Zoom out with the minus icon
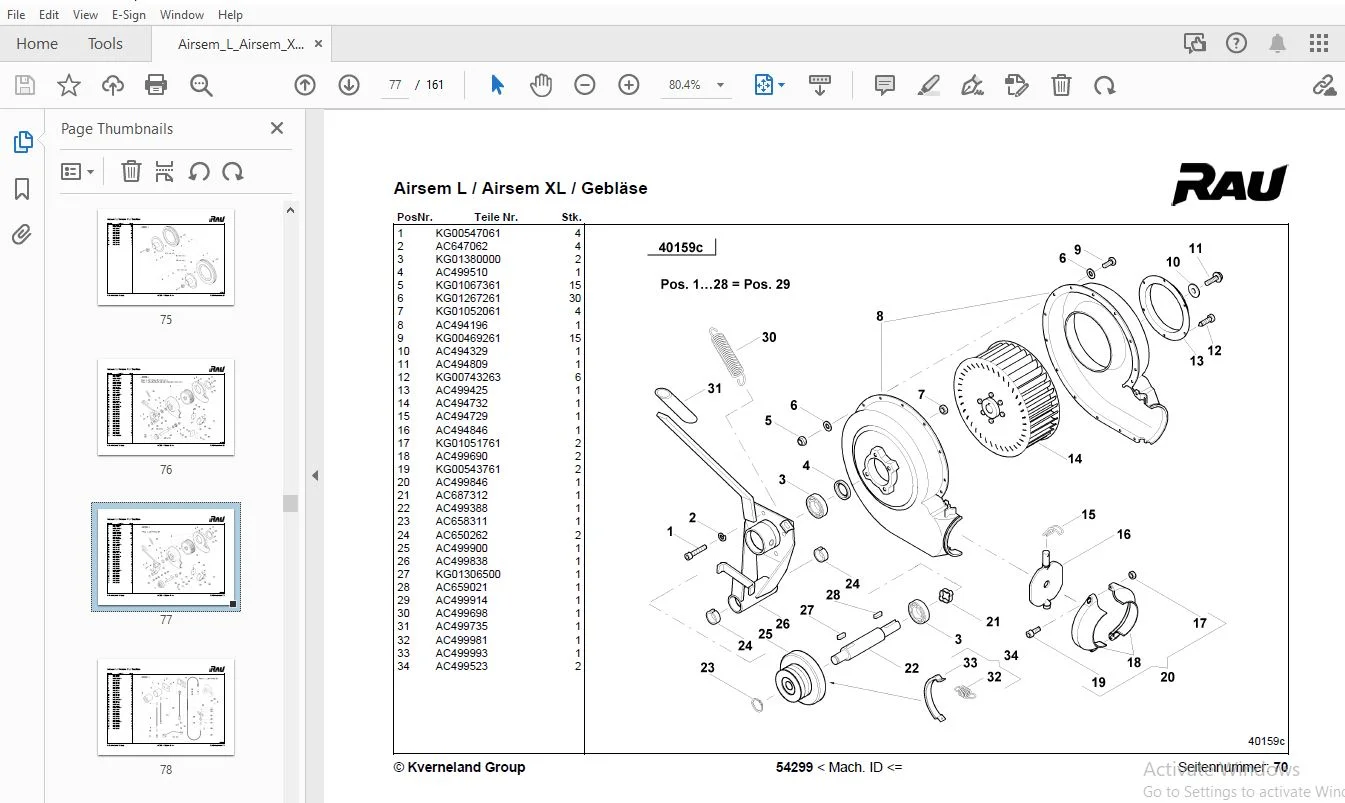The image size is (1345, 803). tap(585, 85)
